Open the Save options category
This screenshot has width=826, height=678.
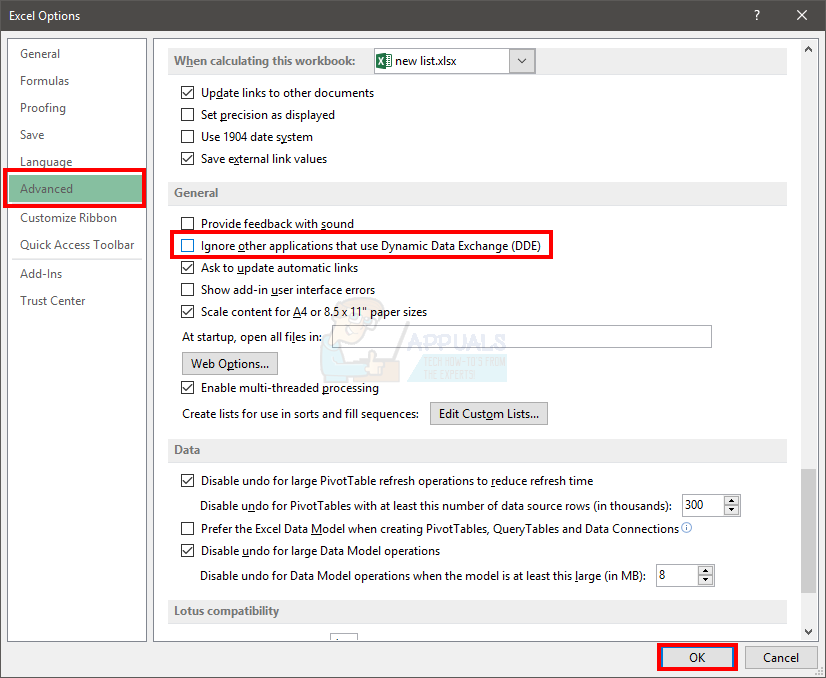32,134
